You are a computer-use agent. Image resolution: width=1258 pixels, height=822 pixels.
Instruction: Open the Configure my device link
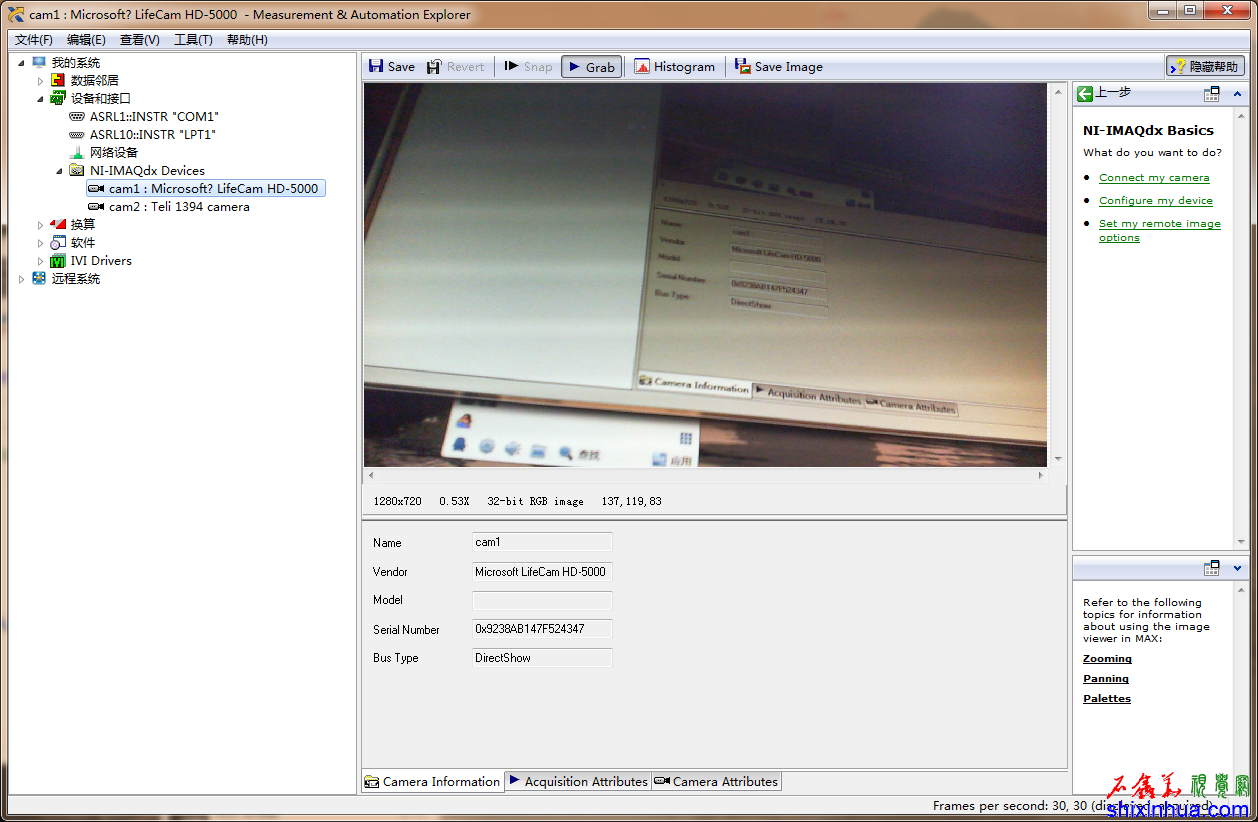[1155, 201]
